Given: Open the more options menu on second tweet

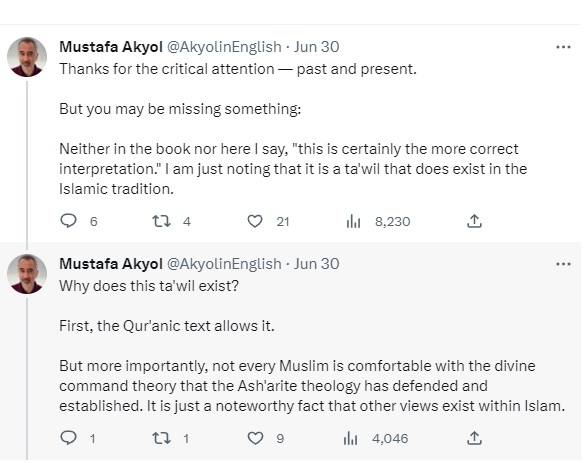Looking at the screenshot, I should [563, 264].
